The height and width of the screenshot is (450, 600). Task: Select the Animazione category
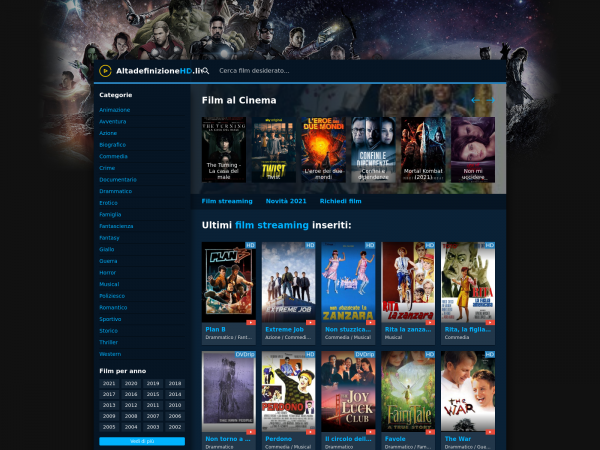tap(115, 109)
